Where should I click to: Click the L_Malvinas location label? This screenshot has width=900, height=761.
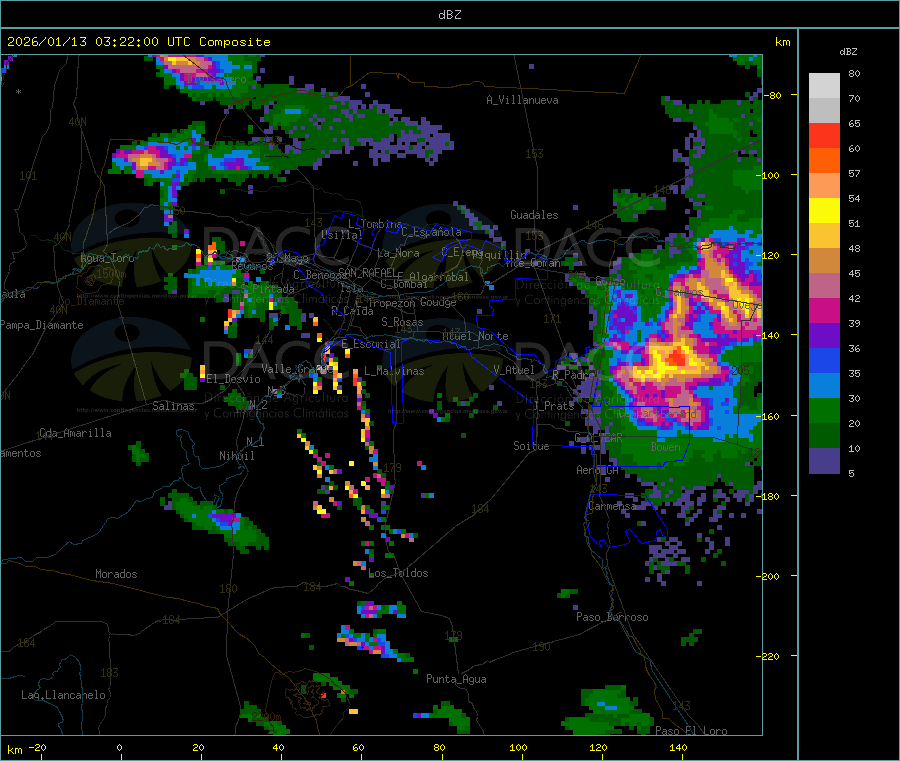pos(394,371)
